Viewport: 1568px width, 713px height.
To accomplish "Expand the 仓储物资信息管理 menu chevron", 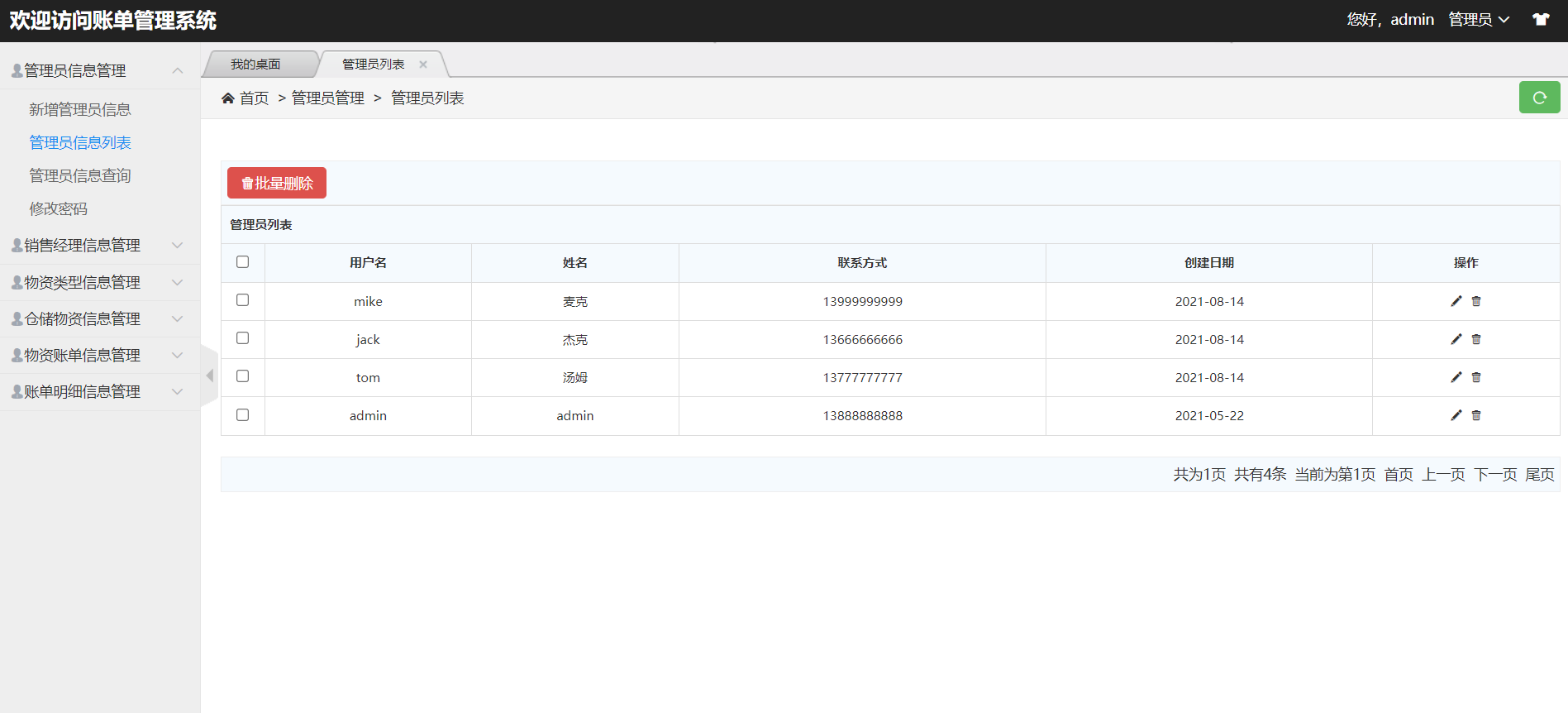I will 177,318.
